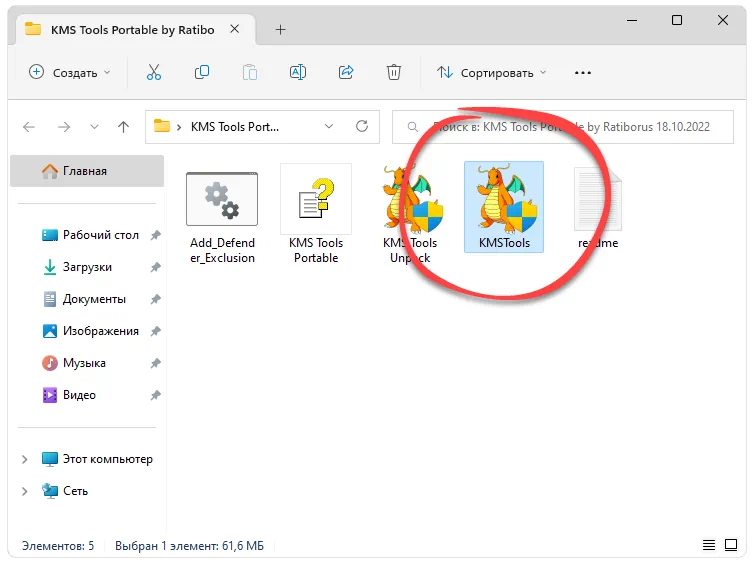752x565 pixels.
Task: Open recent locations chevron dropdown
Action: coord(94,127)
